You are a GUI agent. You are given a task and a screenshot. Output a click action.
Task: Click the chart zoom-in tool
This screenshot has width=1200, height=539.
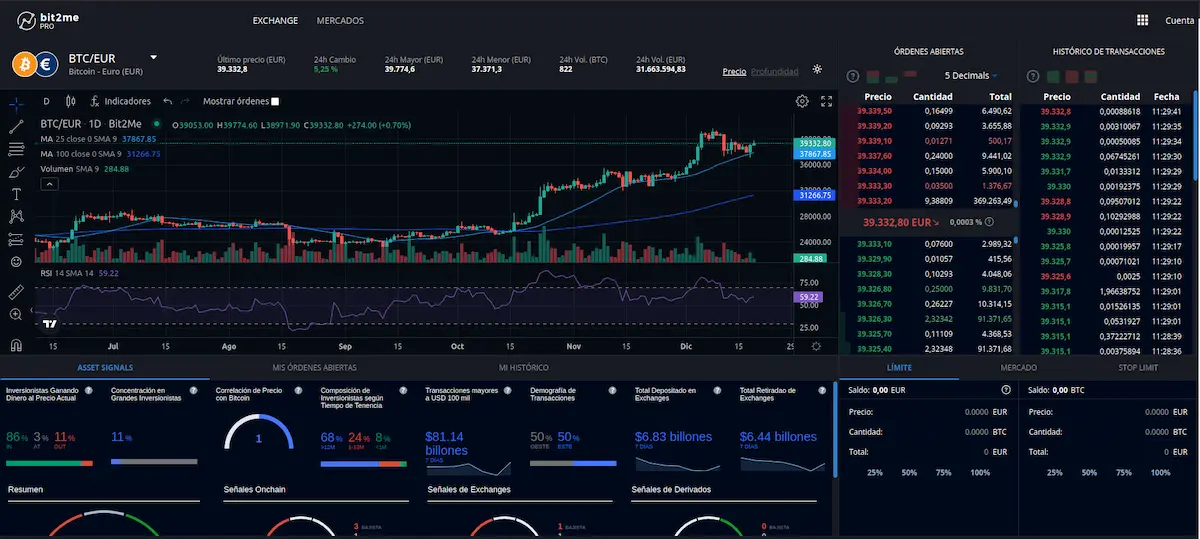pyautogui.click(x=16, y=314)
